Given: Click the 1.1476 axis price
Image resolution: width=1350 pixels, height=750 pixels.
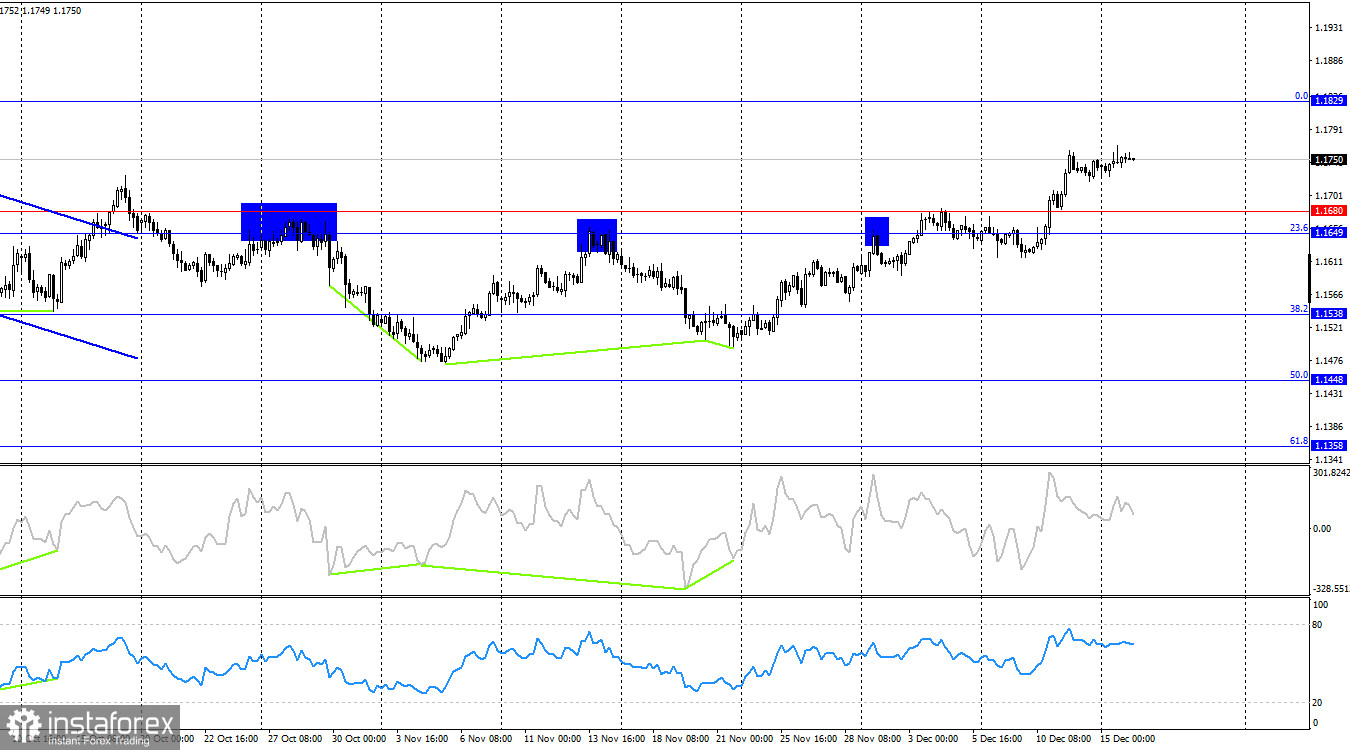Looking at the screenshot, I should coord(1329,361).
